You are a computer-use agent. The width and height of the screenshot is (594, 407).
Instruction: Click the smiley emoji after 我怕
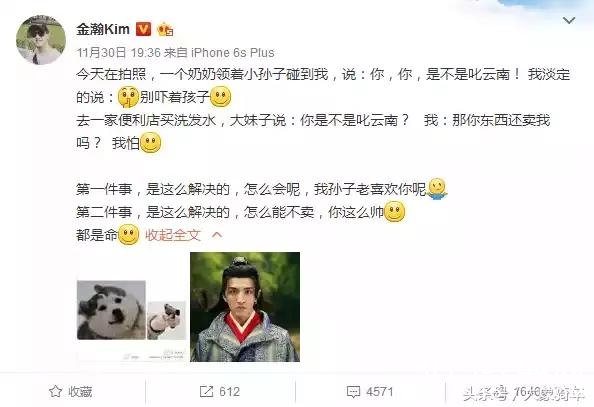pos(150,143)
